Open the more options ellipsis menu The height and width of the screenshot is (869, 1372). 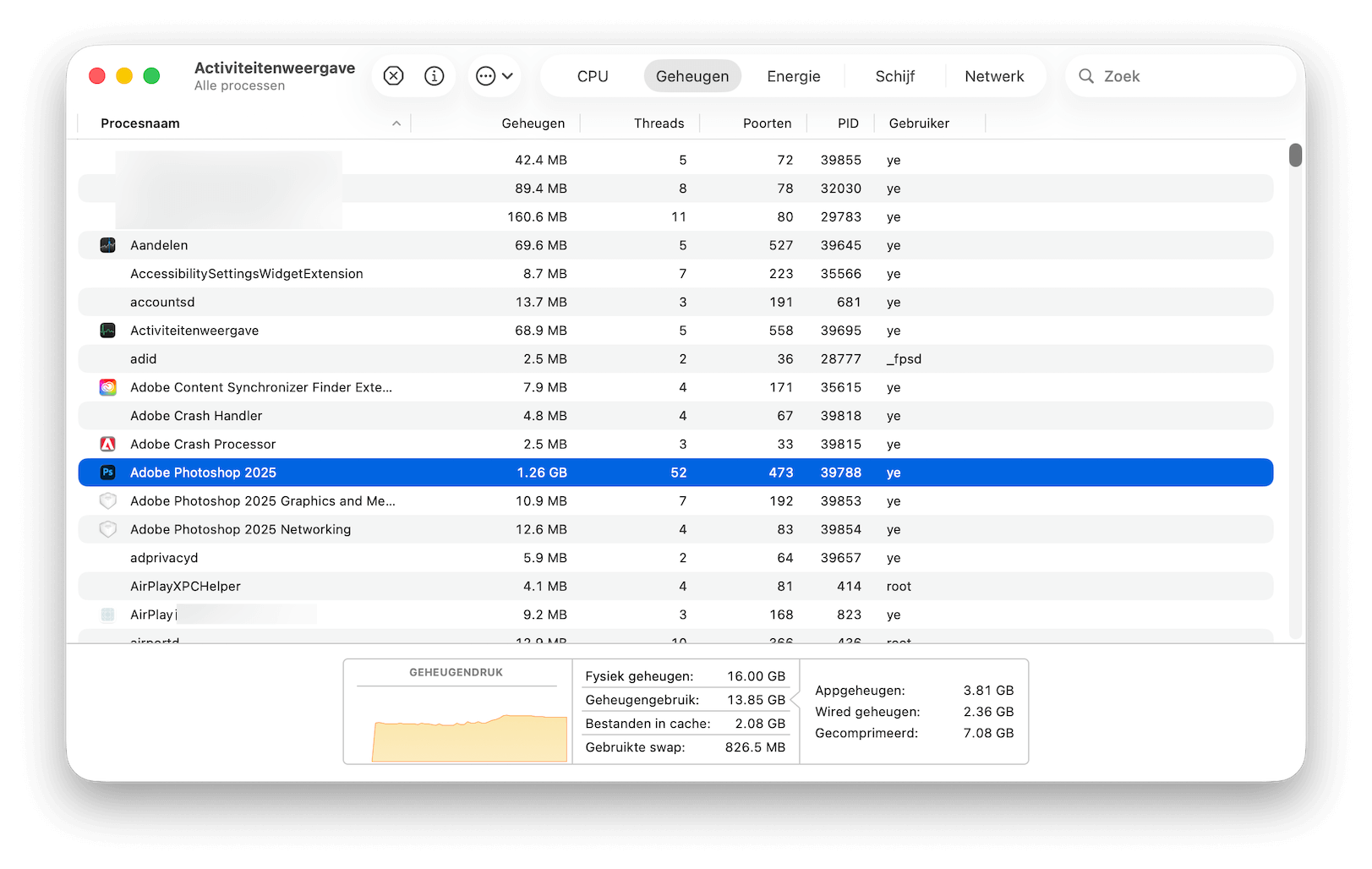[495, 76]
